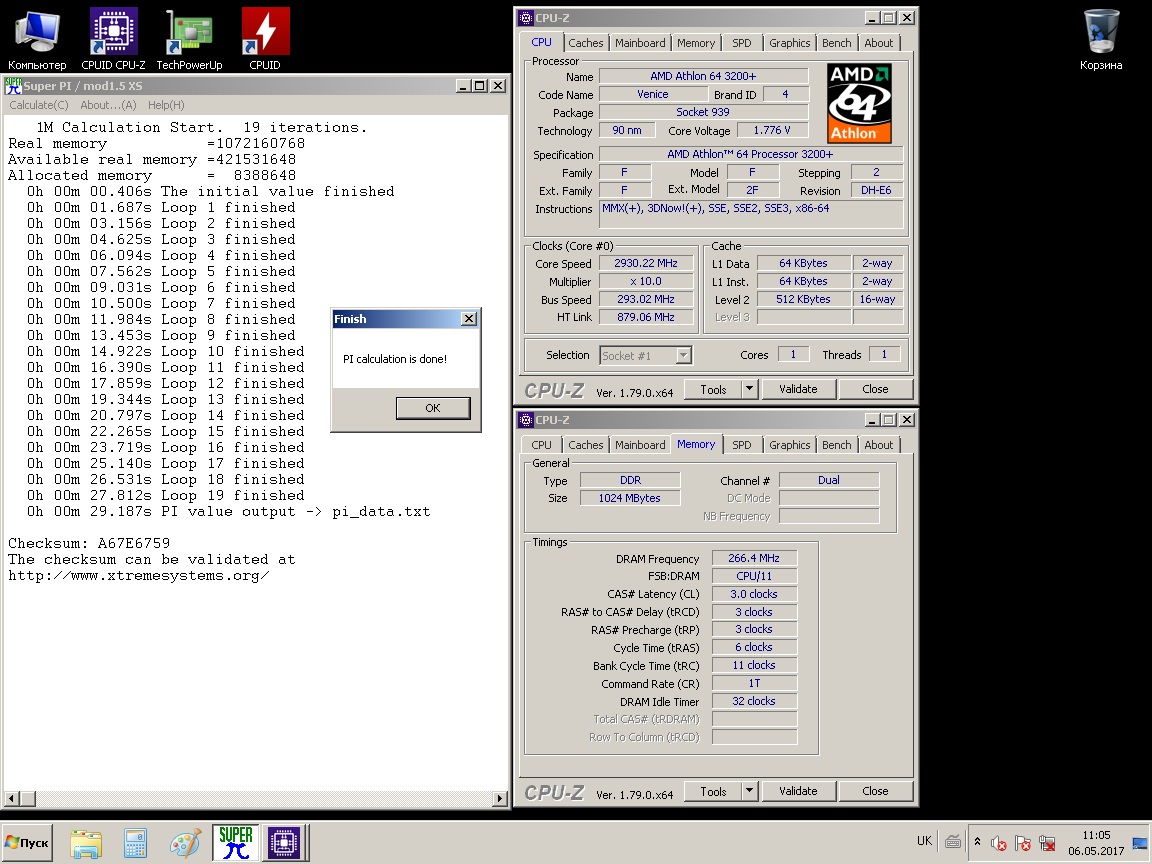Click Super PI title bar icon
Screen dimensions: 1152x864
click(13, 86)
